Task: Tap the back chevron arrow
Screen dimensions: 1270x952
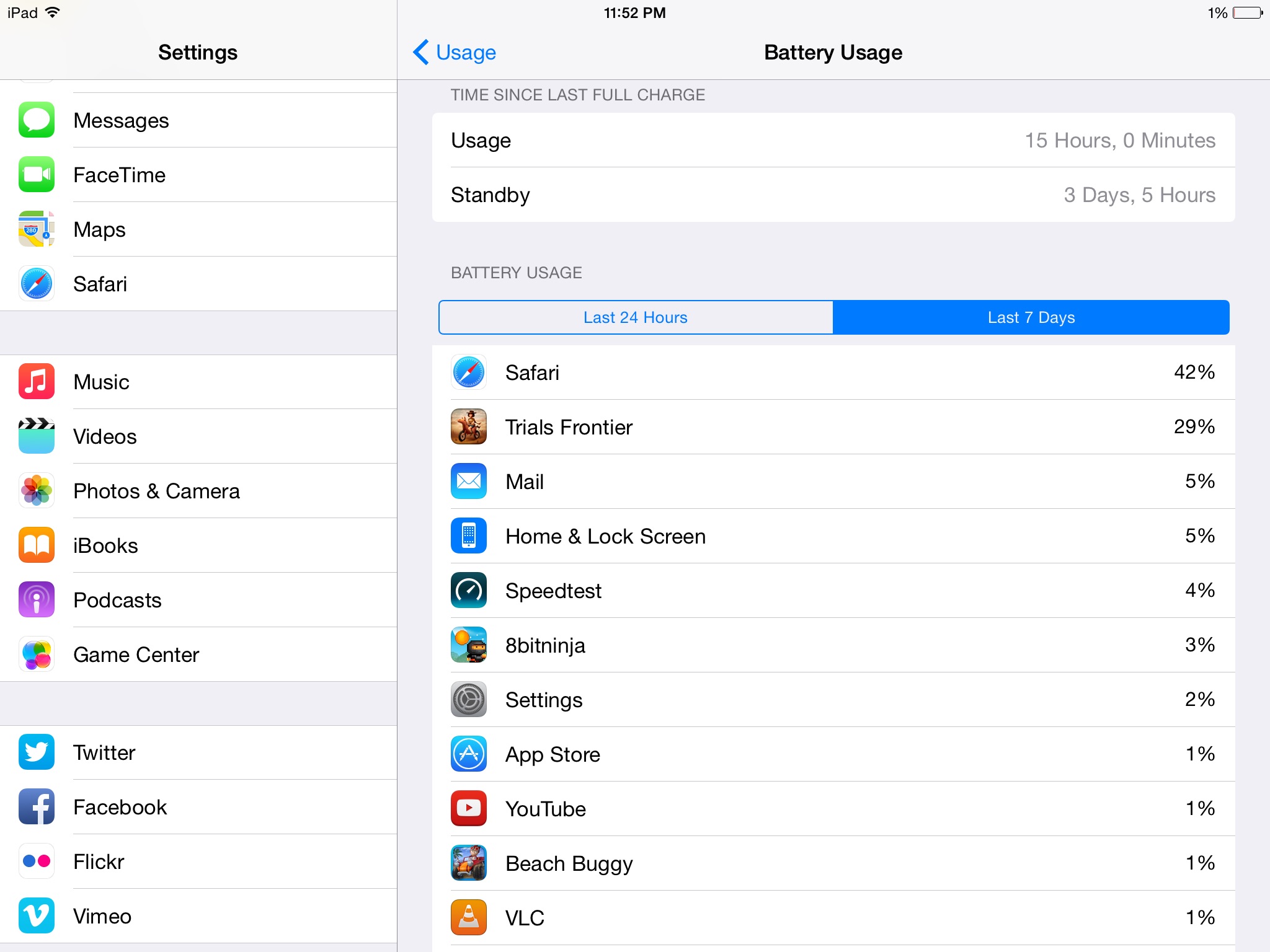Action: pyautogui.click(x=421, y=52)
